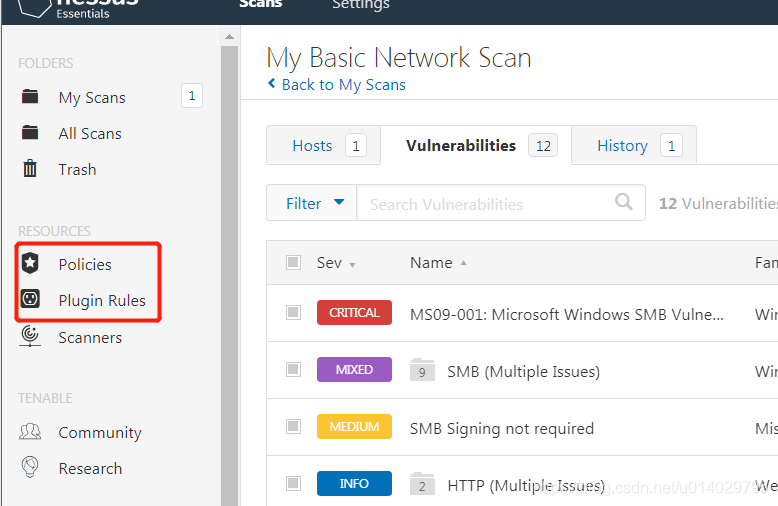The width and height of the screenshot is (778, 506).
Task: Click the HTTP group folder icon showing 2
Action: 422,484
